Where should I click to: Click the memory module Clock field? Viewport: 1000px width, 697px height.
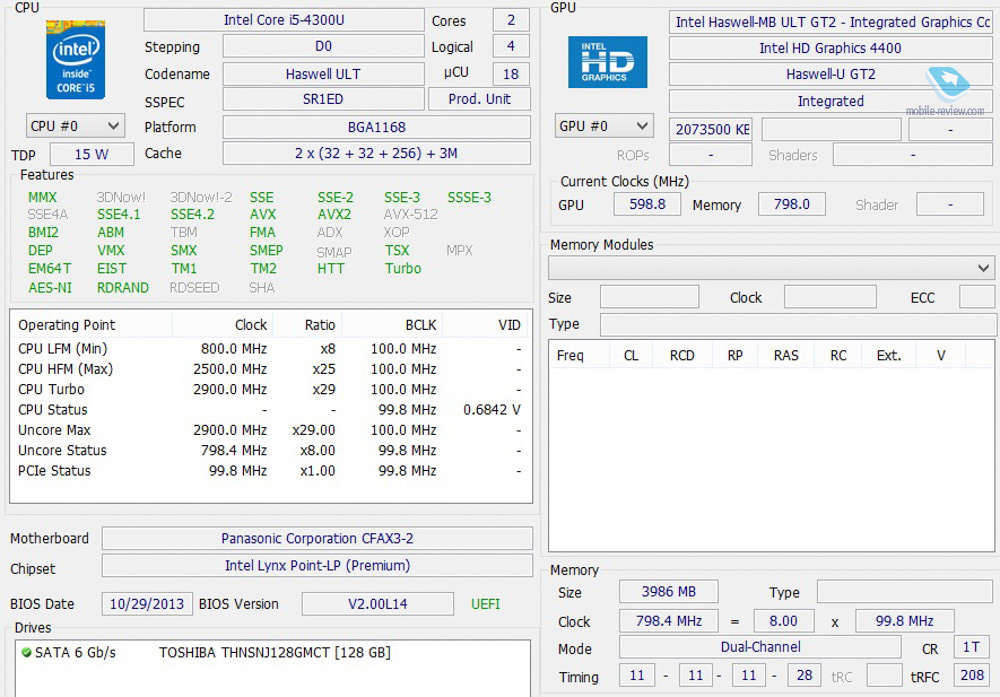pos(830,297)
